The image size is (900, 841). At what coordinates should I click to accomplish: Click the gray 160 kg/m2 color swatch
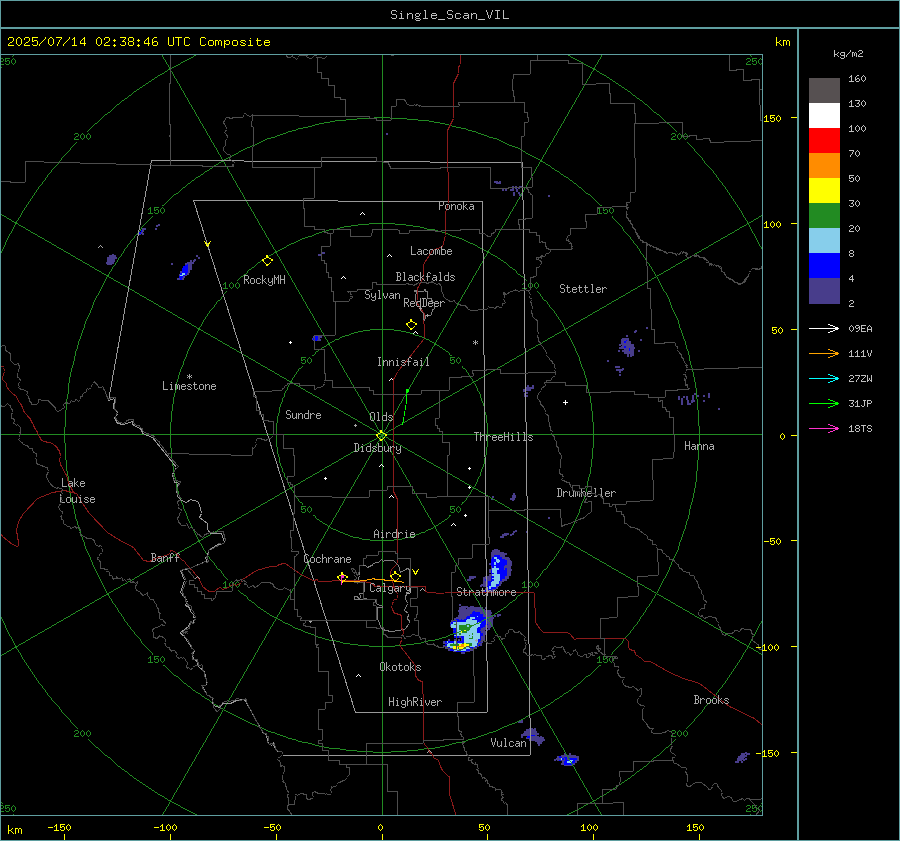[824, 90]
